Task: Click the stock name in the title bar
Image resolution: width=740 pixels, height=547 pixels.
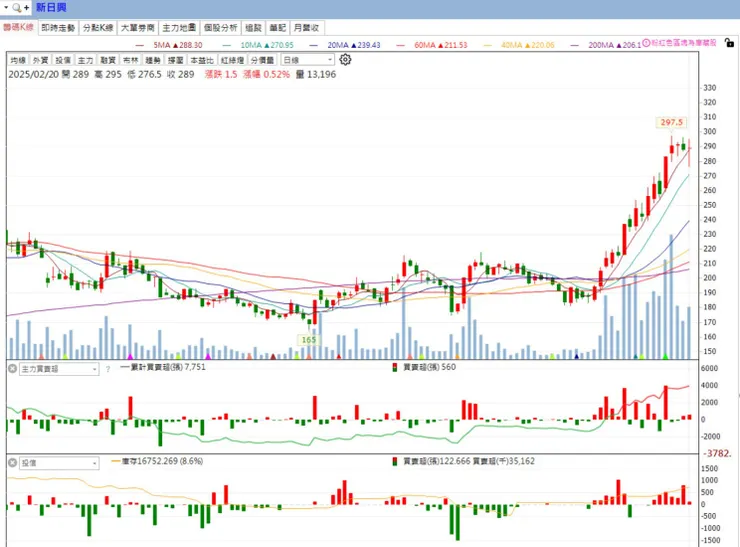Action: 51,8
